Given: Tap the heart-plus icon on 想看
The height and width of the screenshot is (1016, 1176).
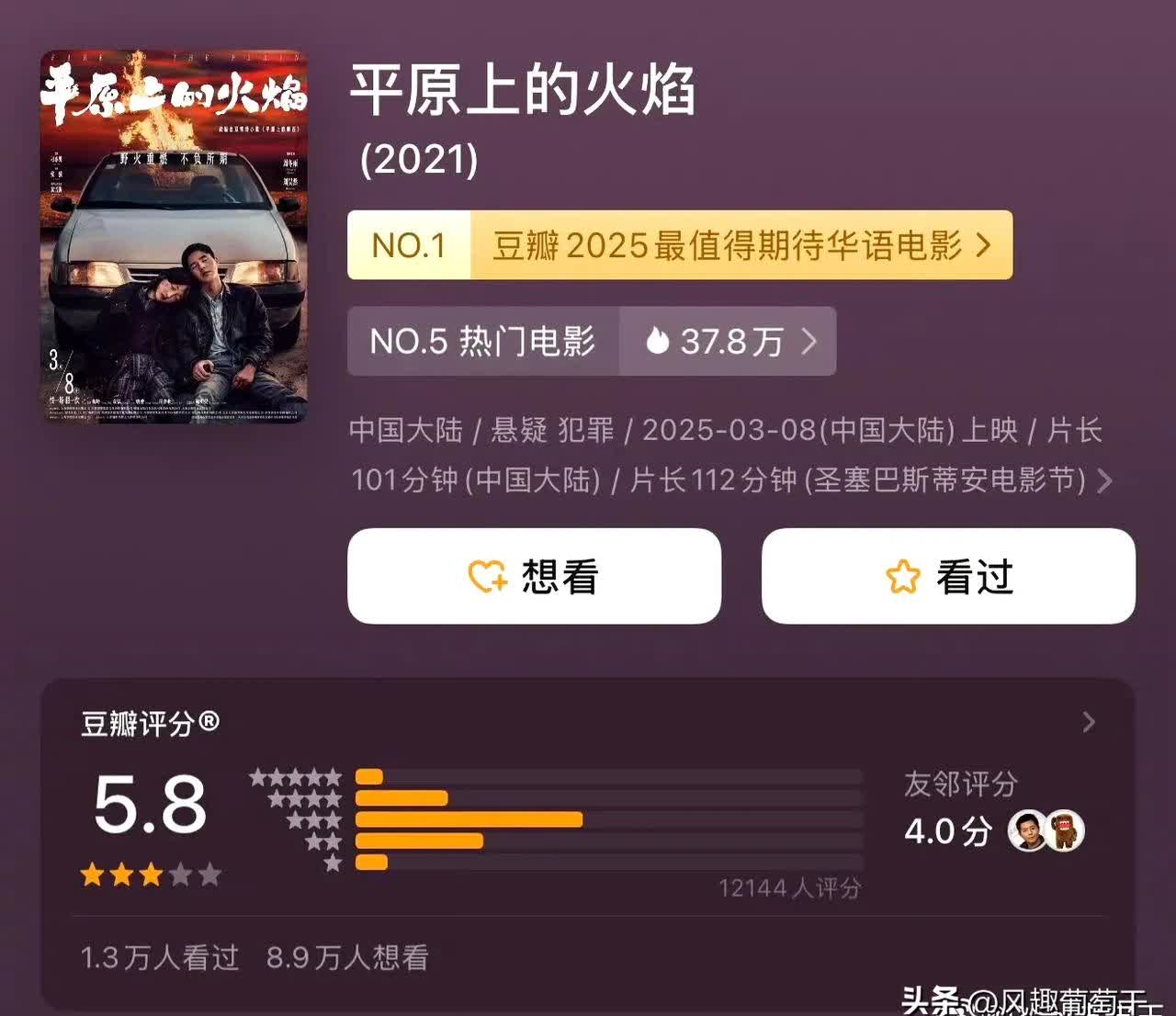Looking at the screenshot, I should 488,577.
